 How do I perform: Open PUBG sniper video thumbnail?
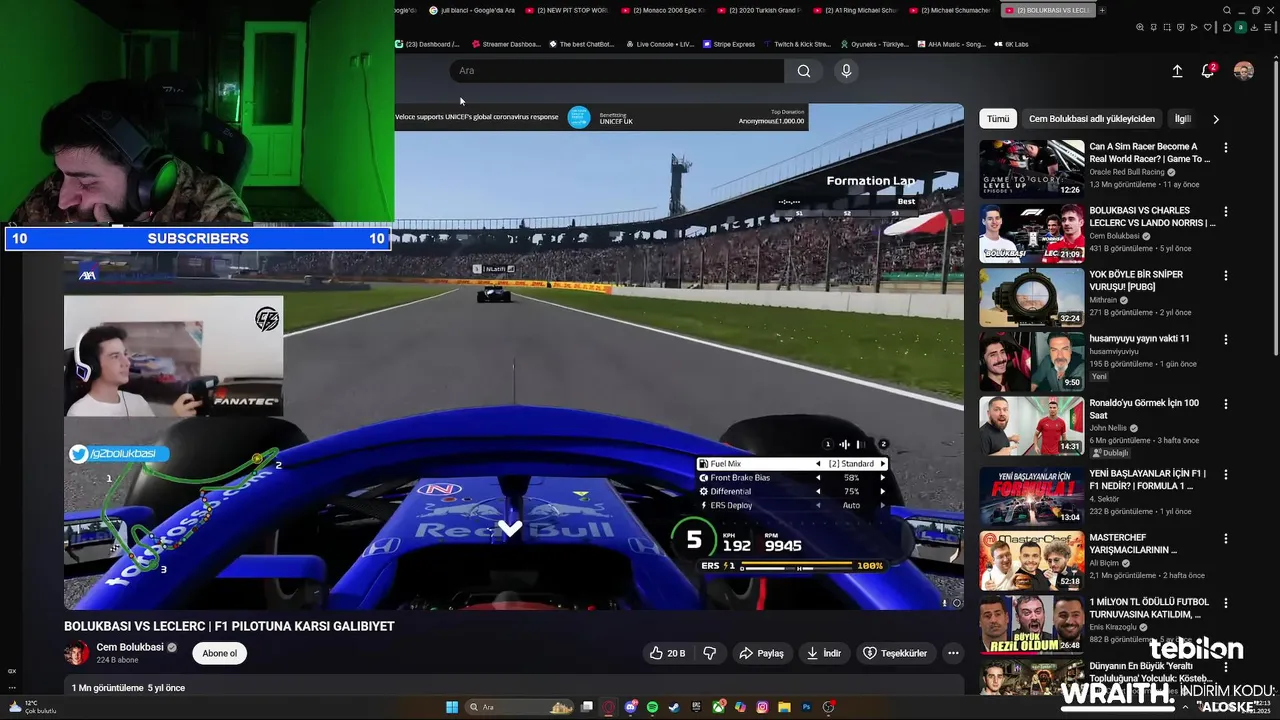coord(1031,296)
